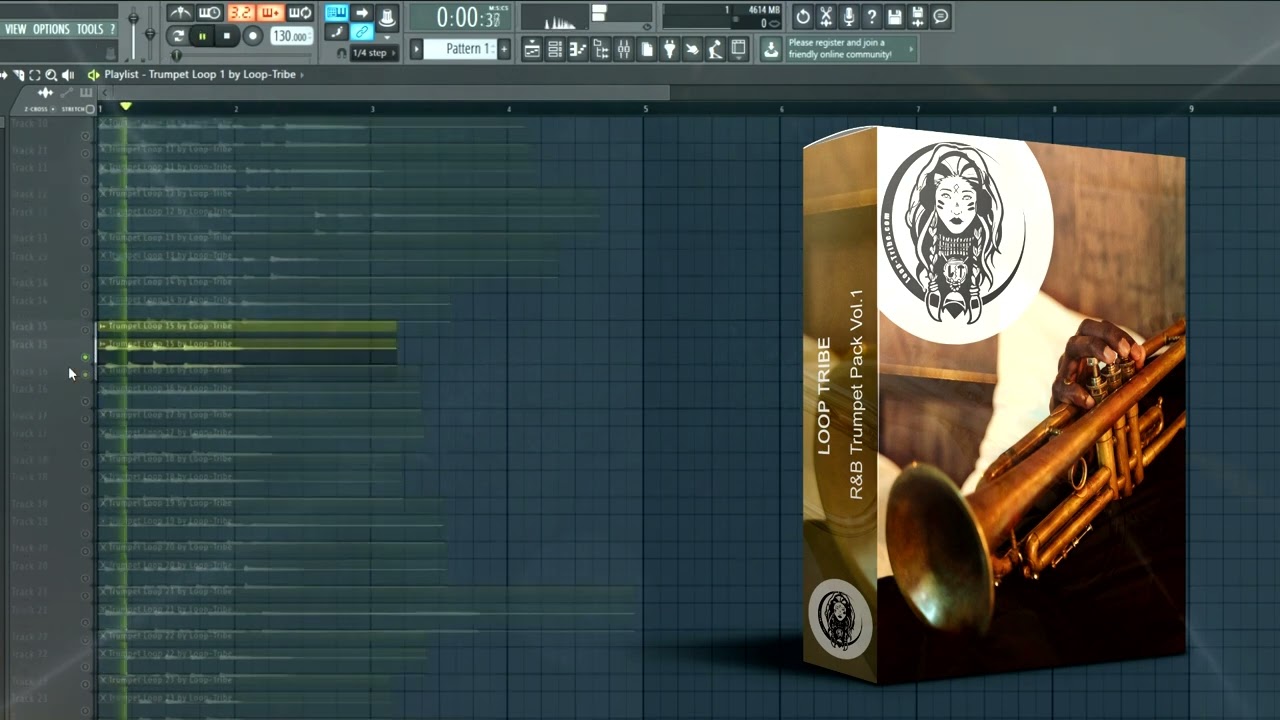
Task: Click the yellow playlist icon beside title
Action: 93,75
